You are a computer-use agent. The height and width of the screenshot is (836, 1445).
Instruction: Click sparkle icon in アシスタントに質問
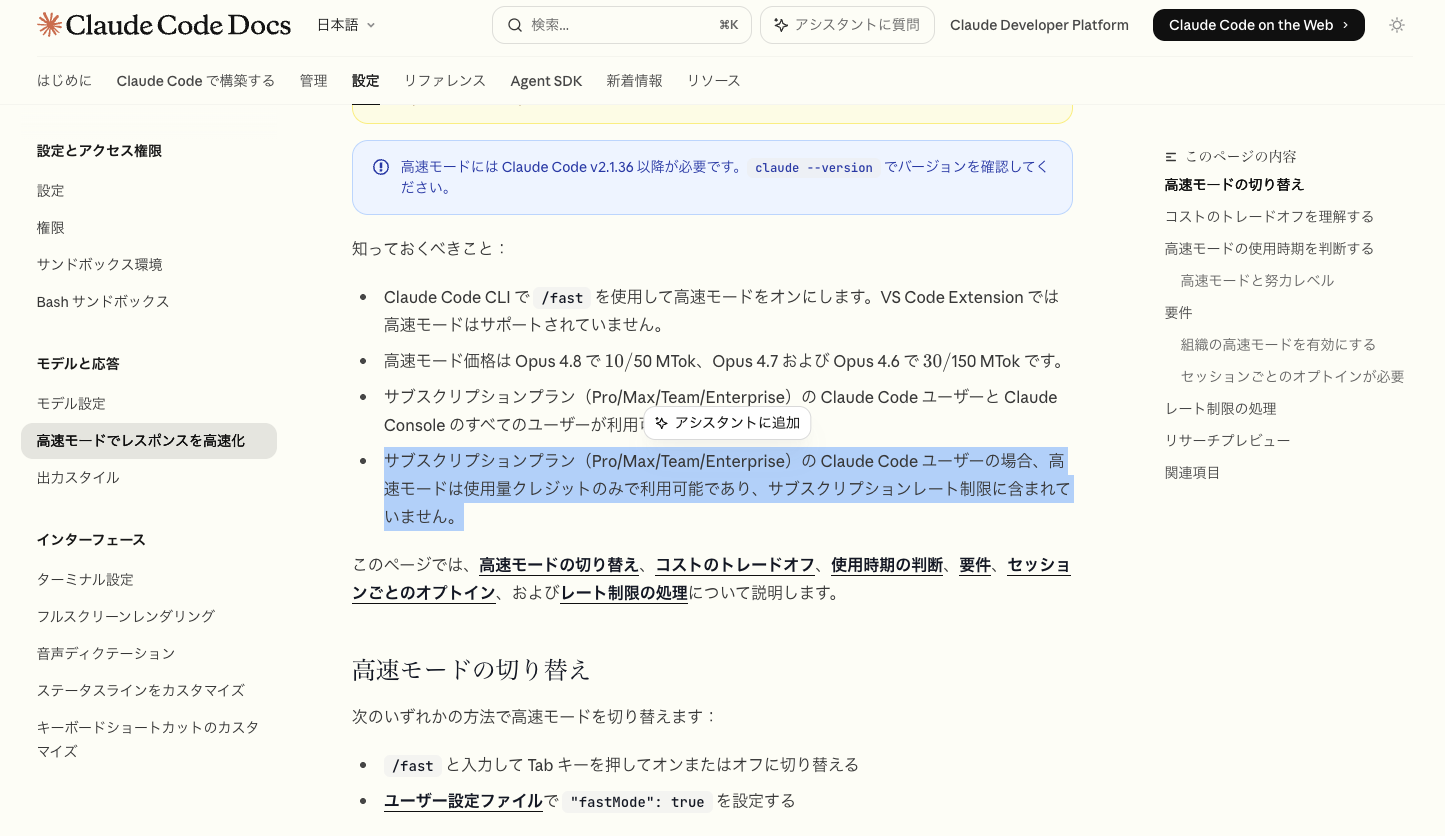point(781,25)
